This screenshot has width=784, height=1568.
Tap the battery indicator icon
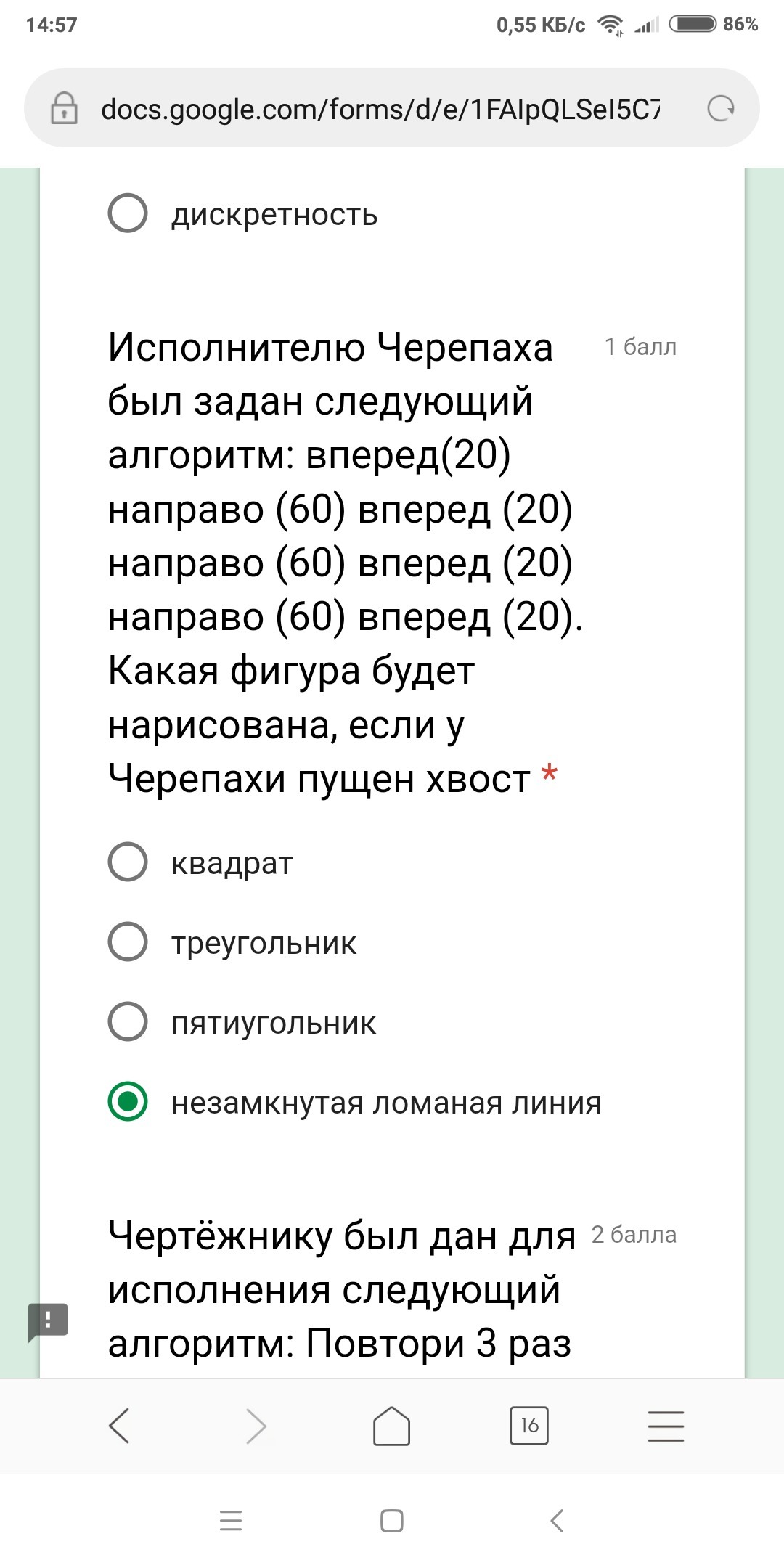click(693, 24)
